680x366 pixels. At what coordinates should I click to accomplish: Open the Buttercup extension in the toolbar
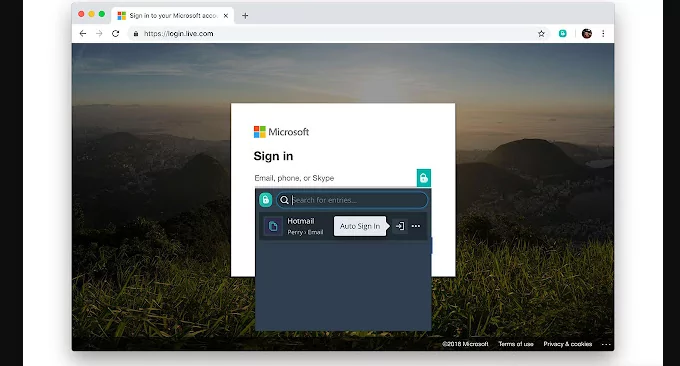562,33
